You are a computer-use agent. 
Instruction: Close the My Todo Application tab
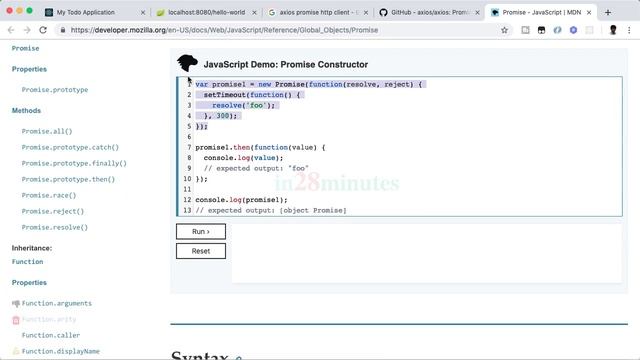pos(143,13)
